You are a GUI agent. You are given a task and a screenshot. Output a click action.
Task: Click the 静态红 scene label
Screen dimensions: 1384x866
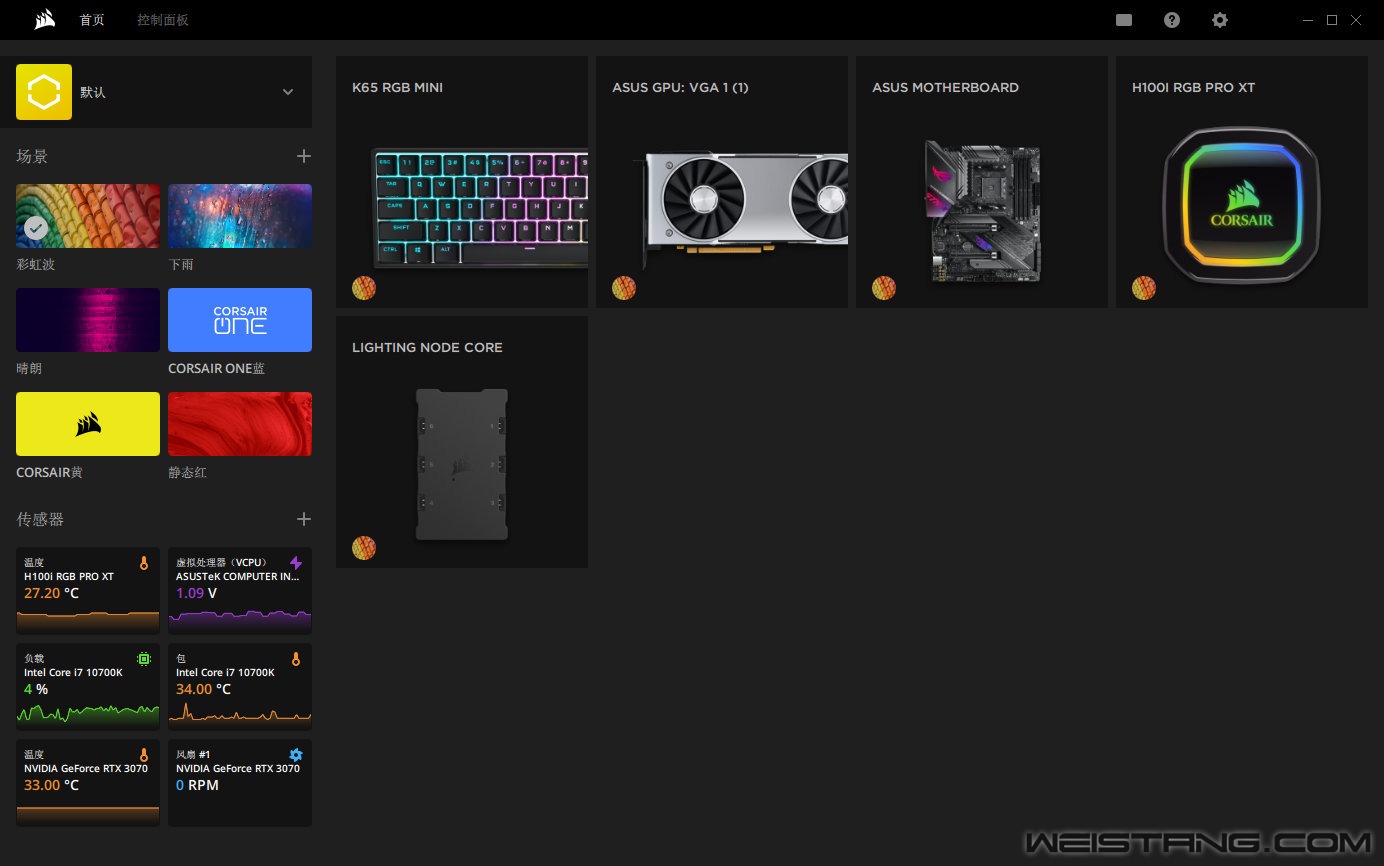(188, 472)
